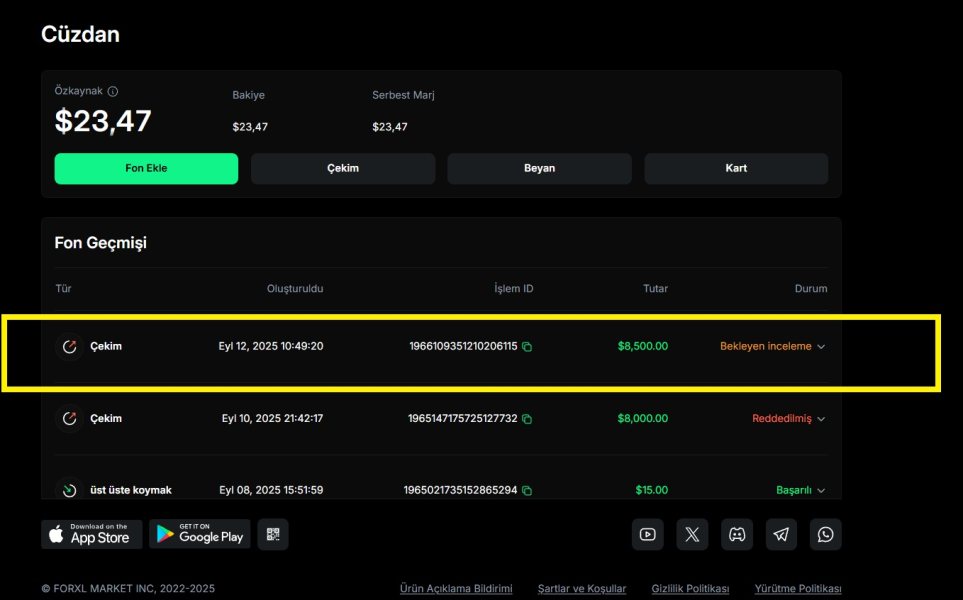
Task: Open Yürütme Politikası link
Action: point(798,588)
